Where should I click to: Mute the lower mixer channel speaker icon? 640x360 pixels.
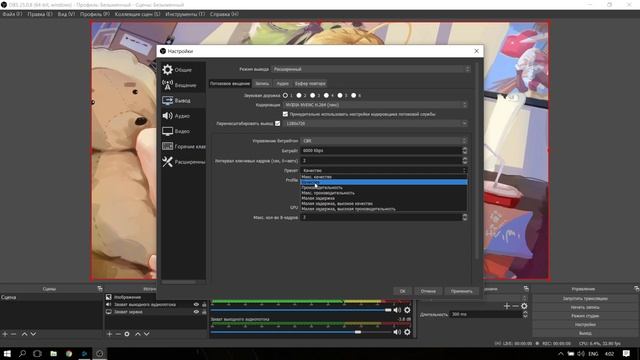coord(397,332)
